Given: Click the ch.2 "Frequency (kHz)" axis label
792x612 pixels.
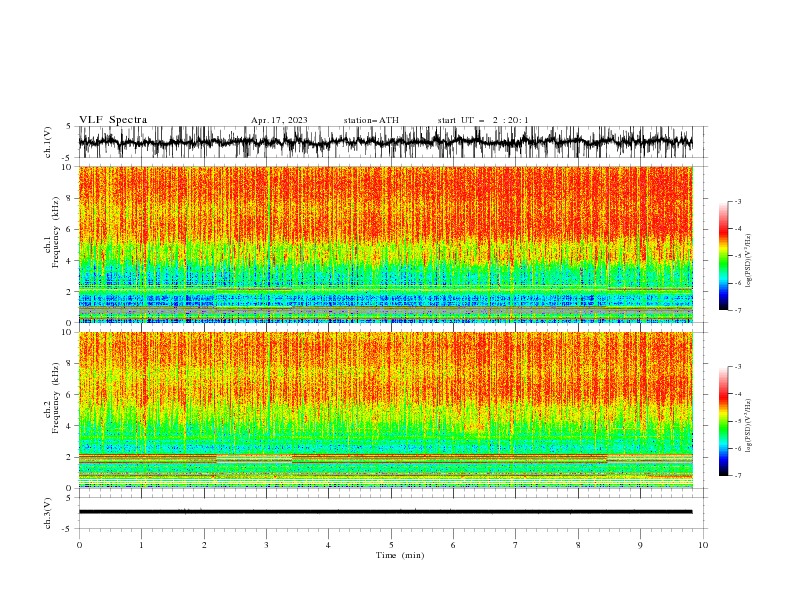Looking at the screenshot, I should [56, 398].
